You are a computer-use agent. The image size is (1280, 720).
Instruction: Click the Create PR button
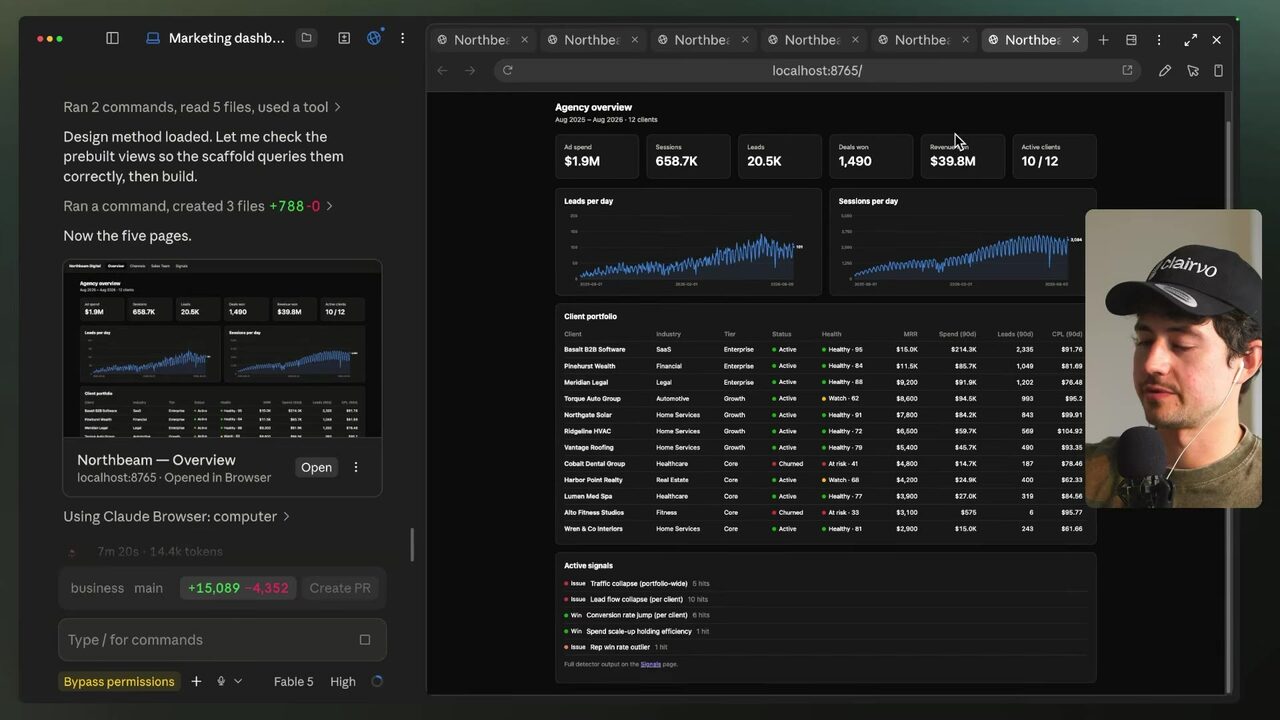point(340,588)
